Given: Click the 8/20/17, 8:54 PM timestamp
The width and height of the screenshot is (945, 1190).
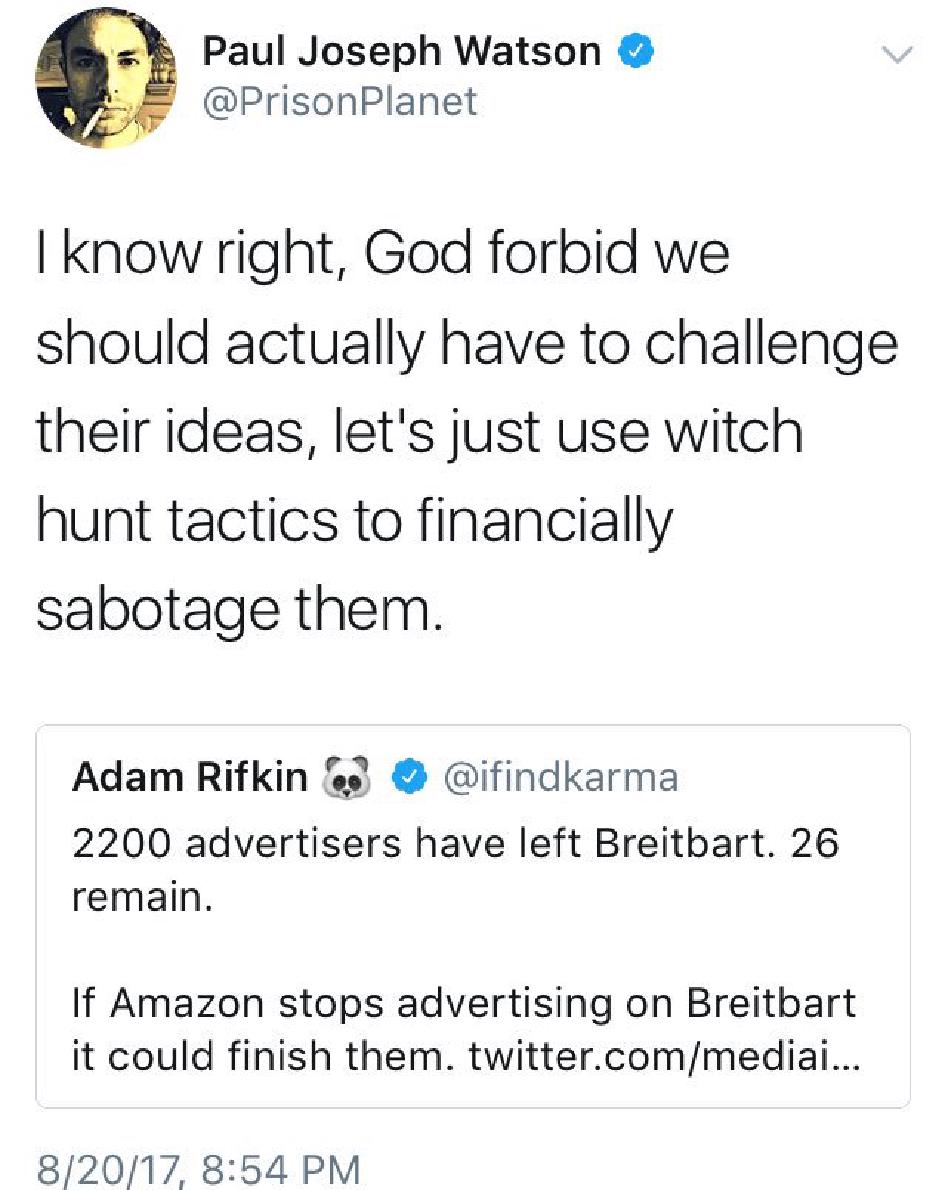Looking at the screenshot, I should tap(197, 1168).
